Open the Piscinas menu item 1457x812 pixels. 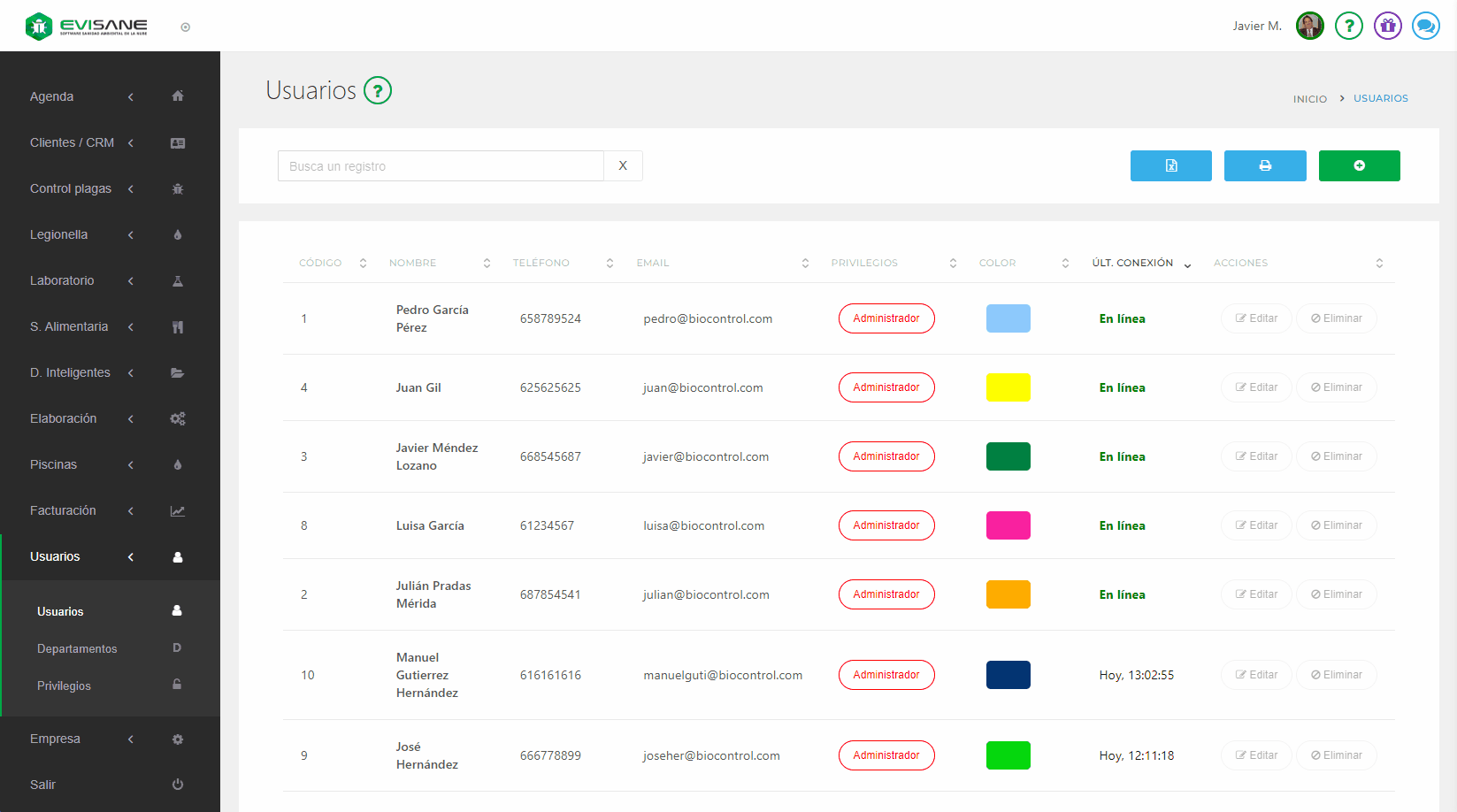point(110,464)
